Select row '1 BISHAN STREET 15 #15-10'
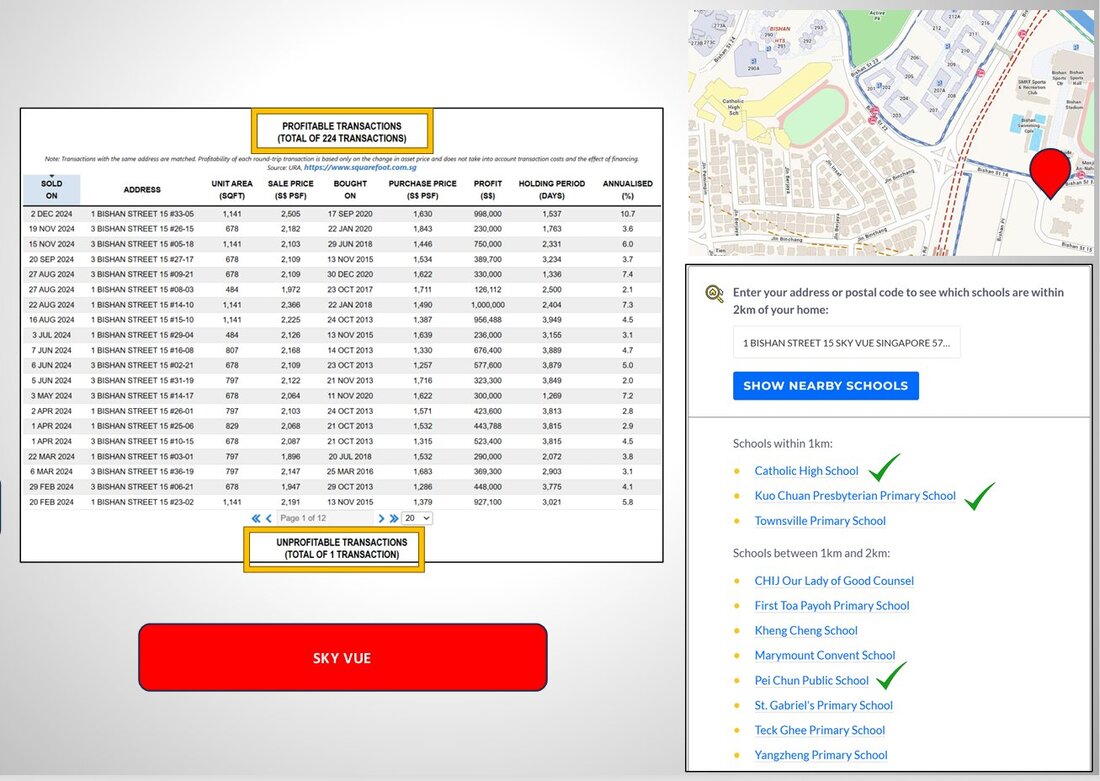Image resolution: width=1100 pixels, height=781 pixels. click(x=342, y=320)
